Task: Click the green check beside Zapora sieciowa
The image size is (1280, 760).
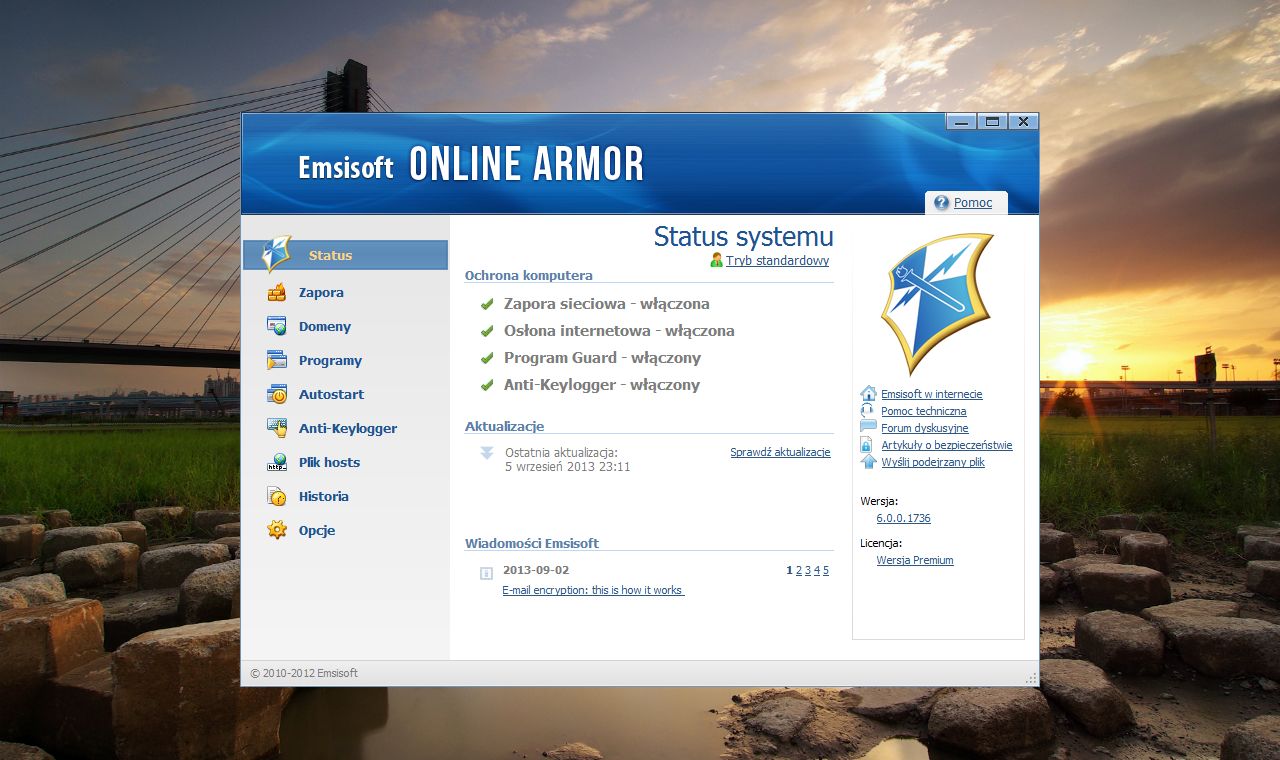Action: click(x=487, y=304)
